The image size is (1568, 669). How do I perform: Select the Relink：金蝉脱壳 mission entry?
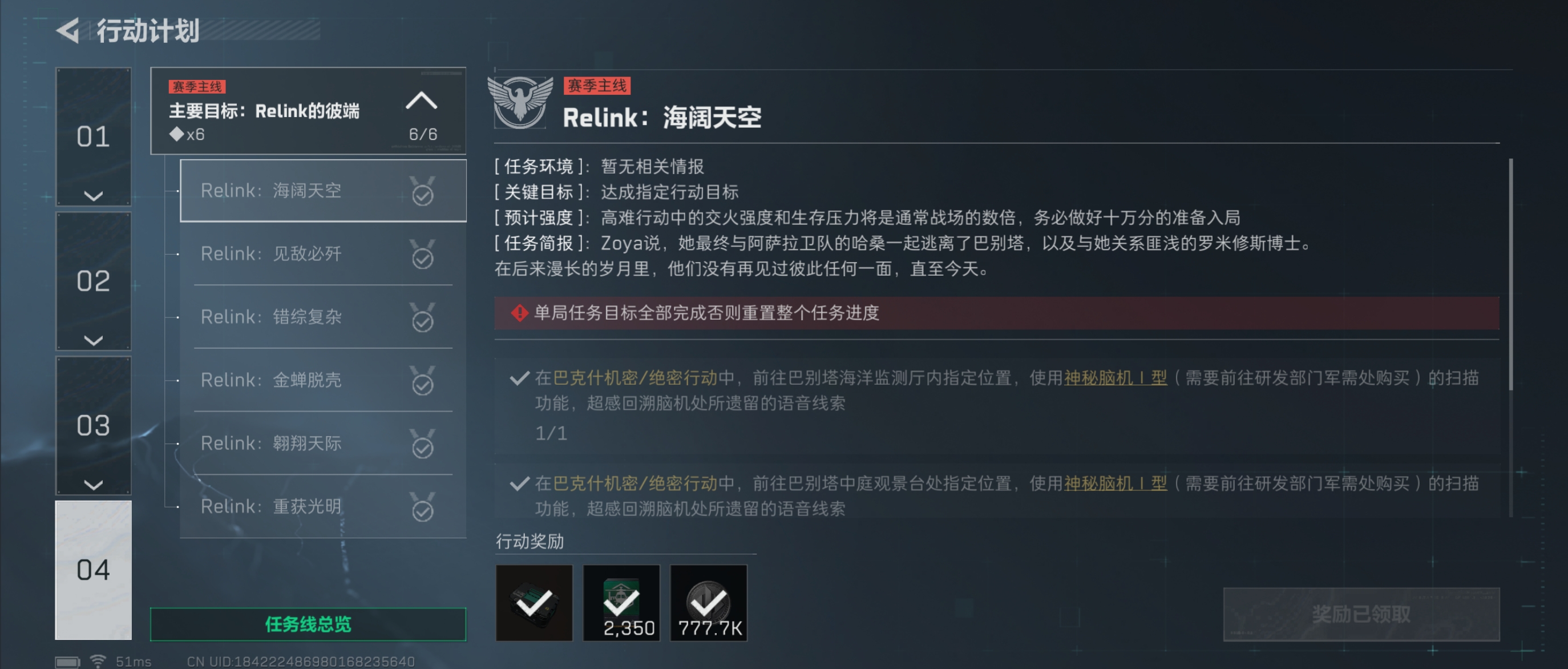323,380
